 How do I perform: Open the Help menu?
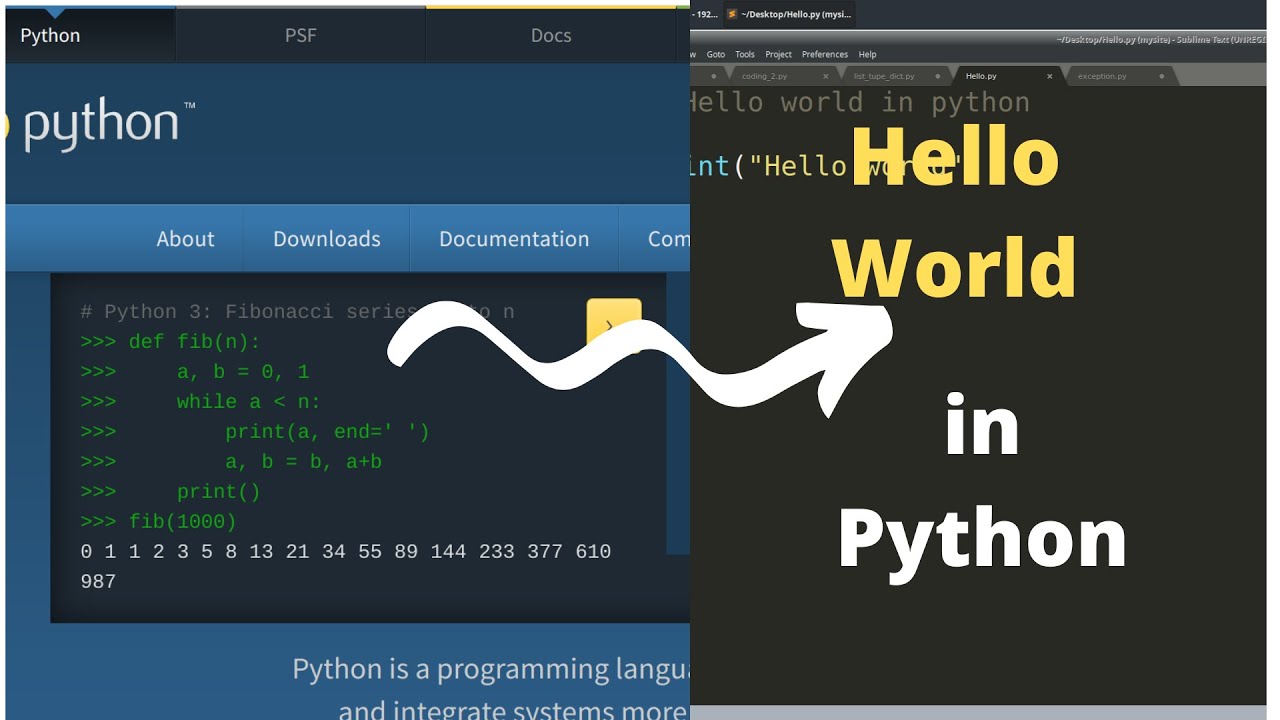pyautogui.click(x=867, y=54)
